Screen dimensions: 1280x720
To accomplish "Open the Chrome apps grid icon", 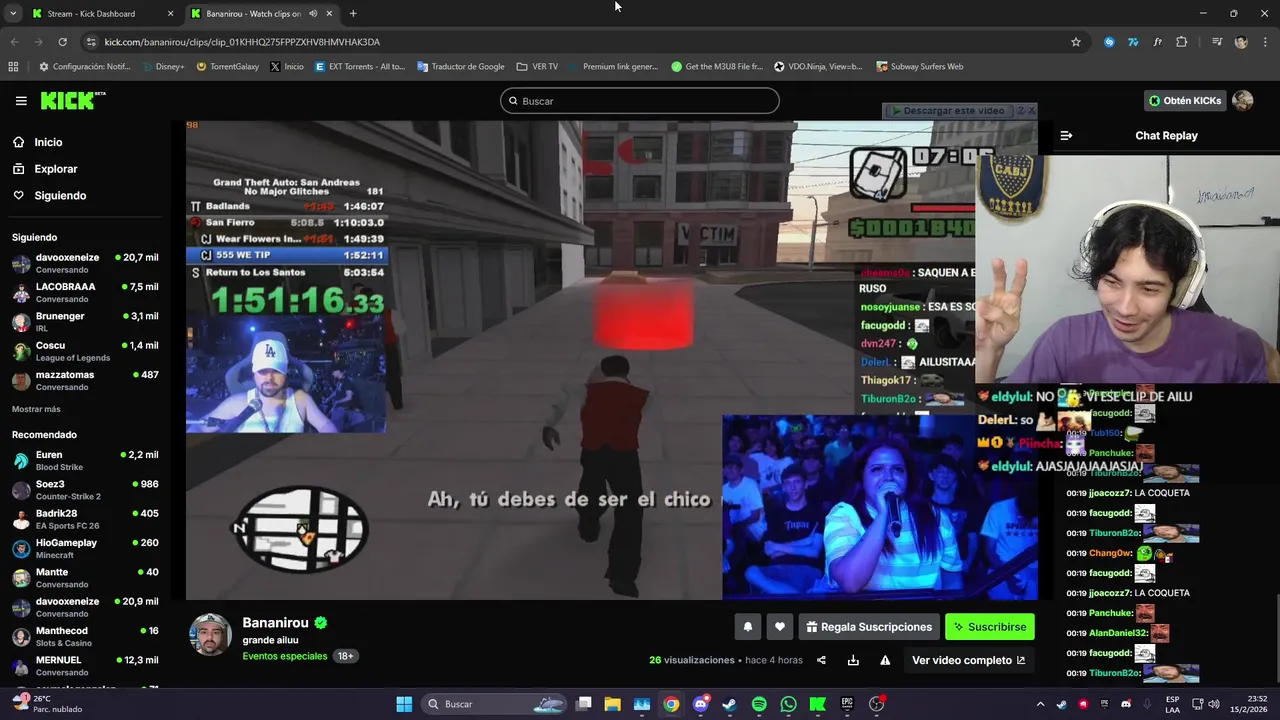I will pos(13,67).
